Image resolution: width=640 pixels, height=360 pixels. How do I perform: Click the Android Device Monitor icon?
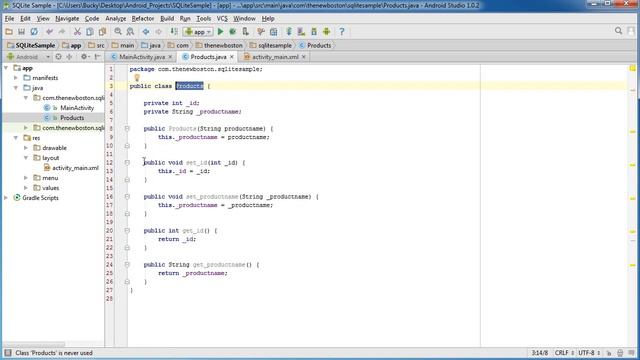pyautogui.click(x=327, y=31)
